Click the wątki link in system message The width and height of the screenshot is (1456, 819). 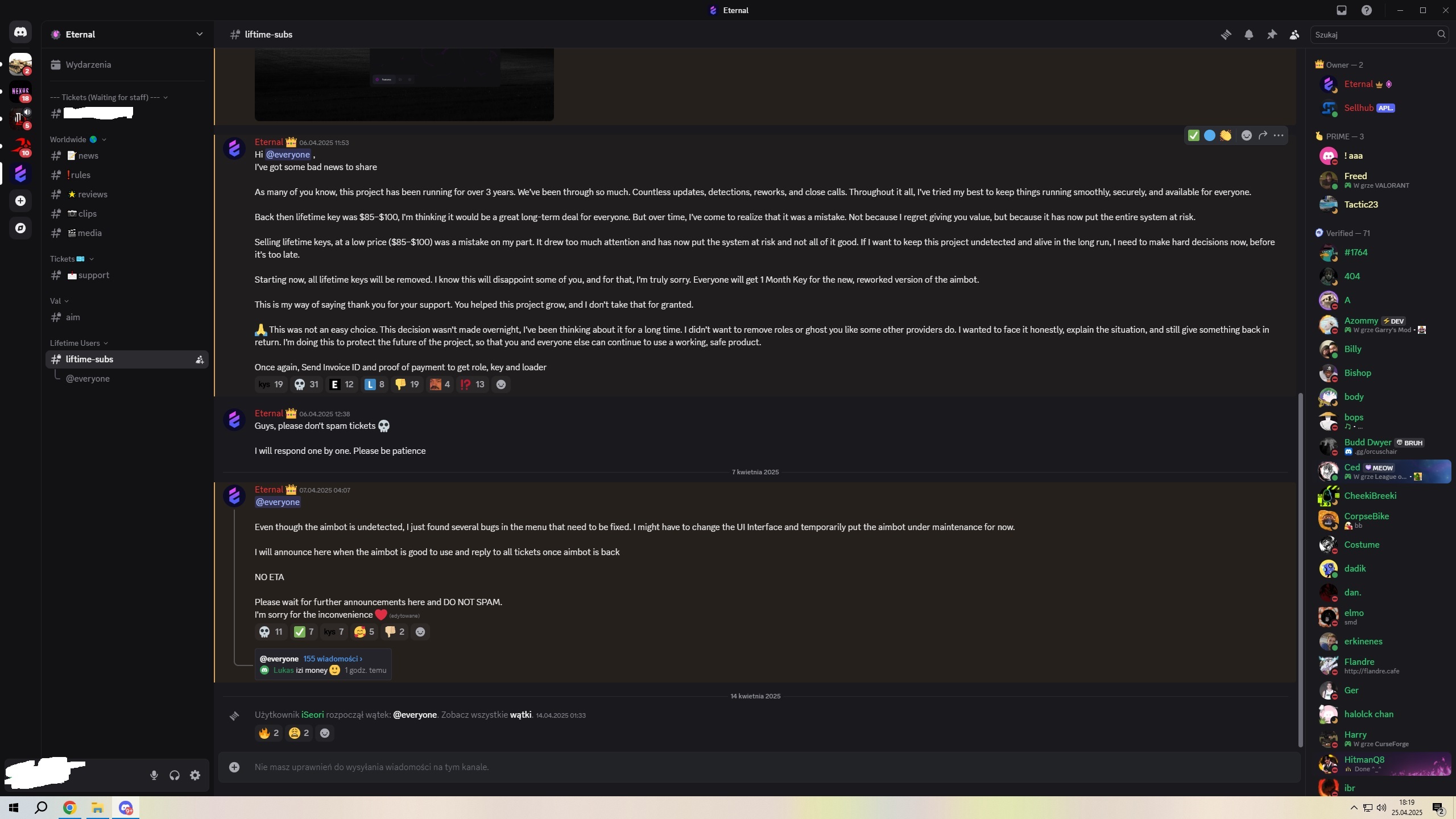(520, 715)
